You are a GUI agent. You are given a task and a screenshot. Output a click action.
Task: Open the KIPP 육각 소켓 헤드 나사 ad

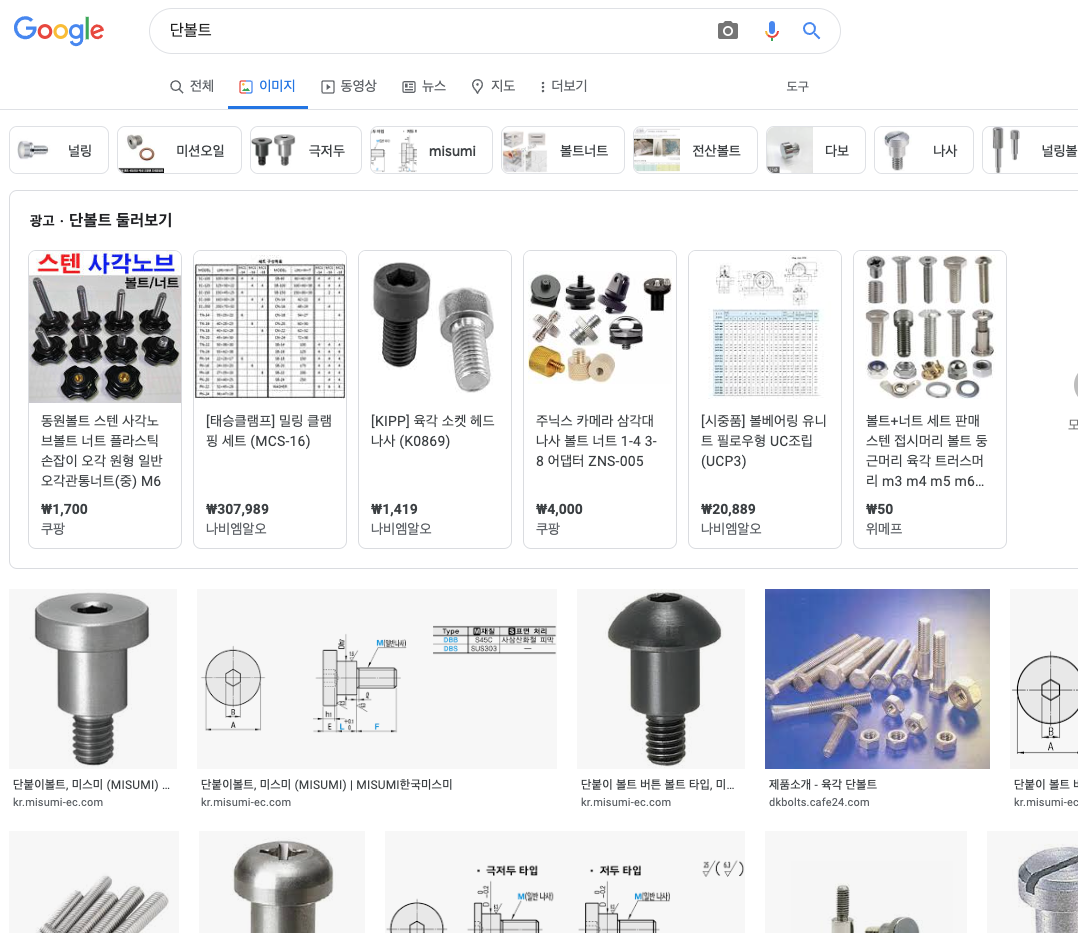(435, 327)
